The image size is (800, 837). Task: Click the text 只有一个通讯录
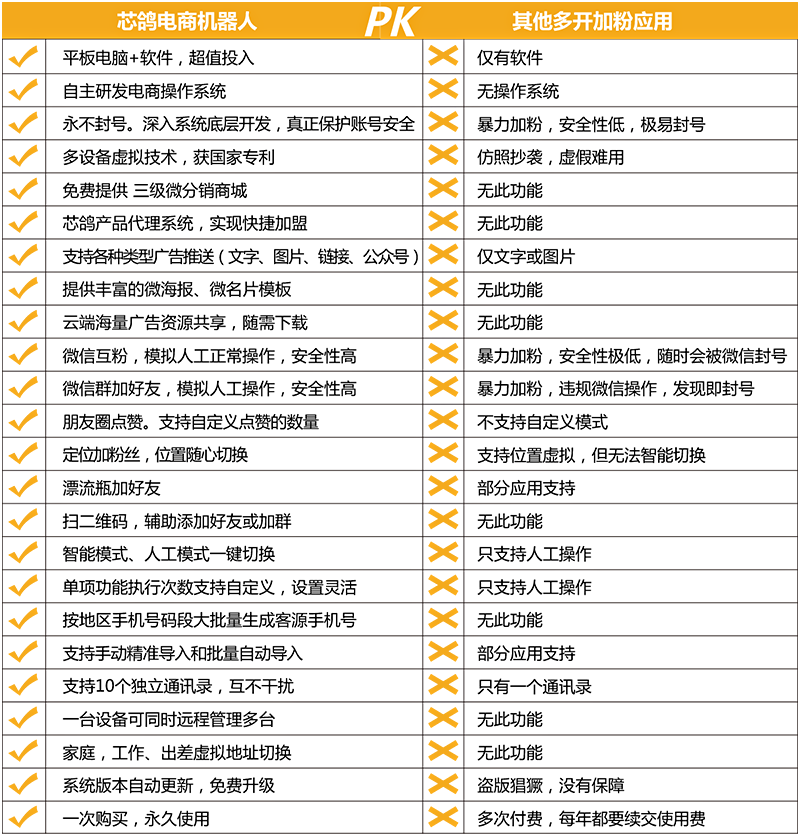534,686
